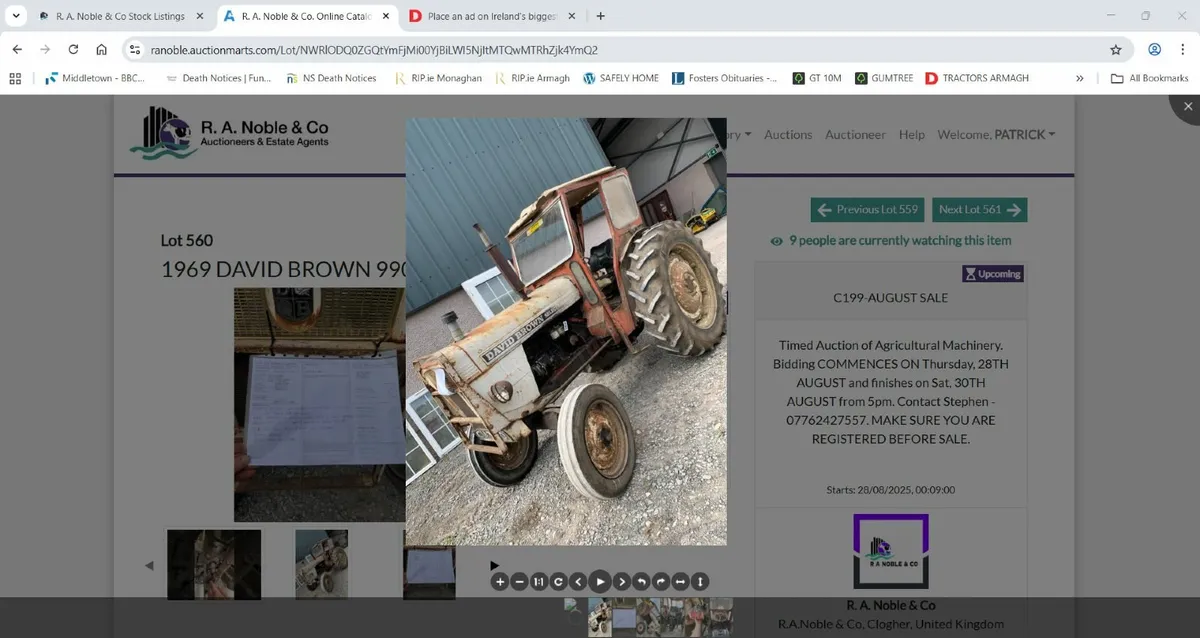Open Middletown - BBC bookmark
The height and width of the screenshot is (638, 1200).
pos(95,78)
